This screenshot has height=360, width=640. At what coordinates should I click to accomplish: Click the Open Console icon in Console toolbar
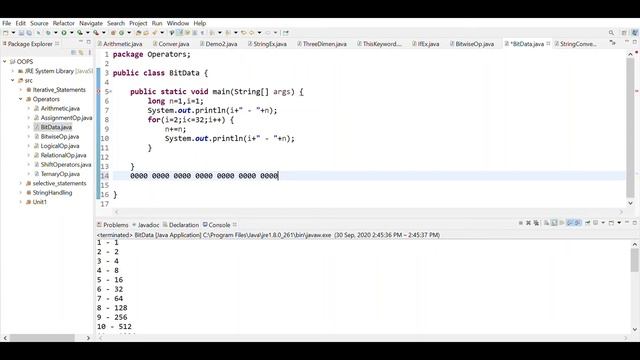611,223
